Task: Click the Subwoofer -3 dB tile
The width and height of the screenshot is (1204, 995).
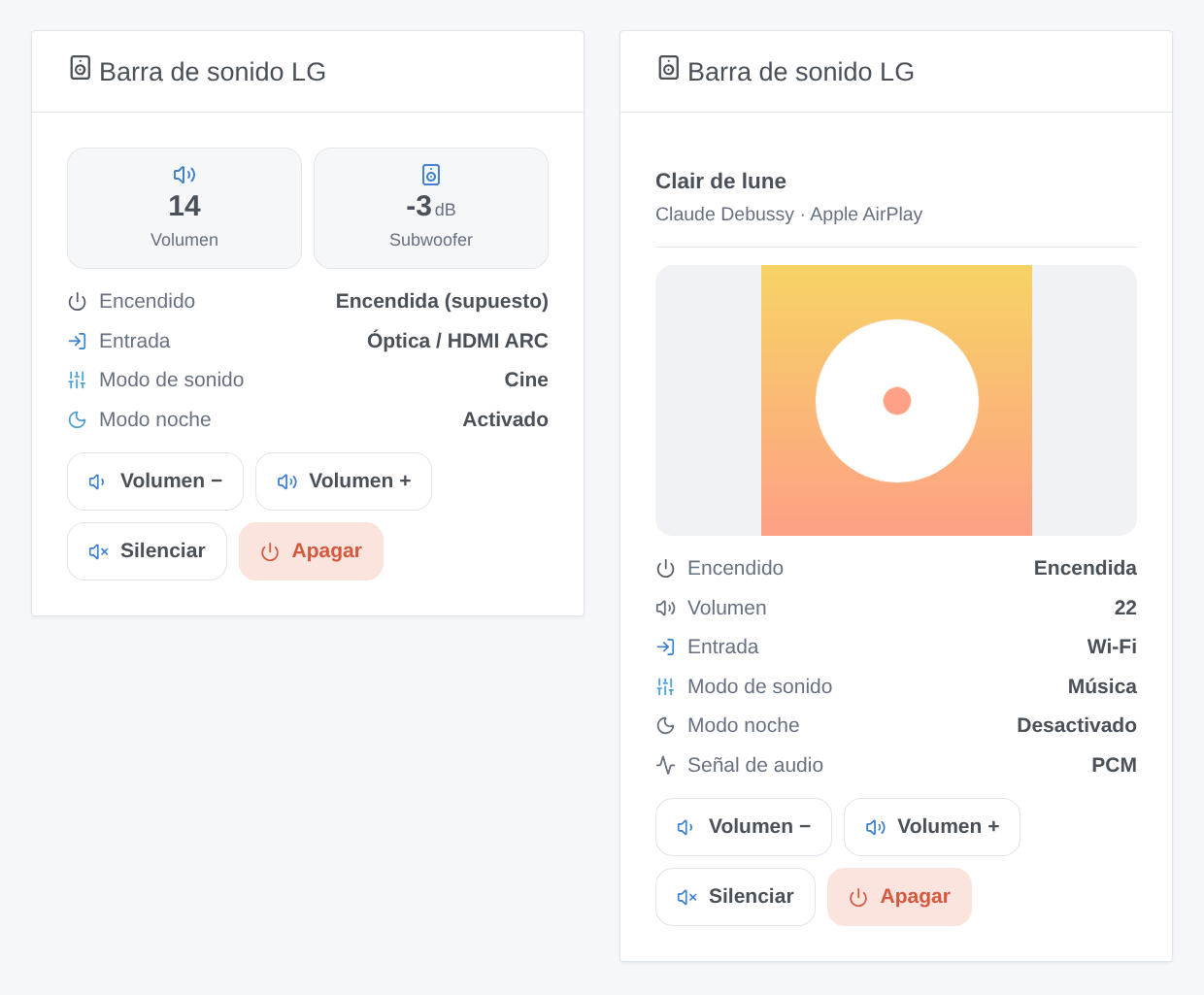Action: pos(431,208)
